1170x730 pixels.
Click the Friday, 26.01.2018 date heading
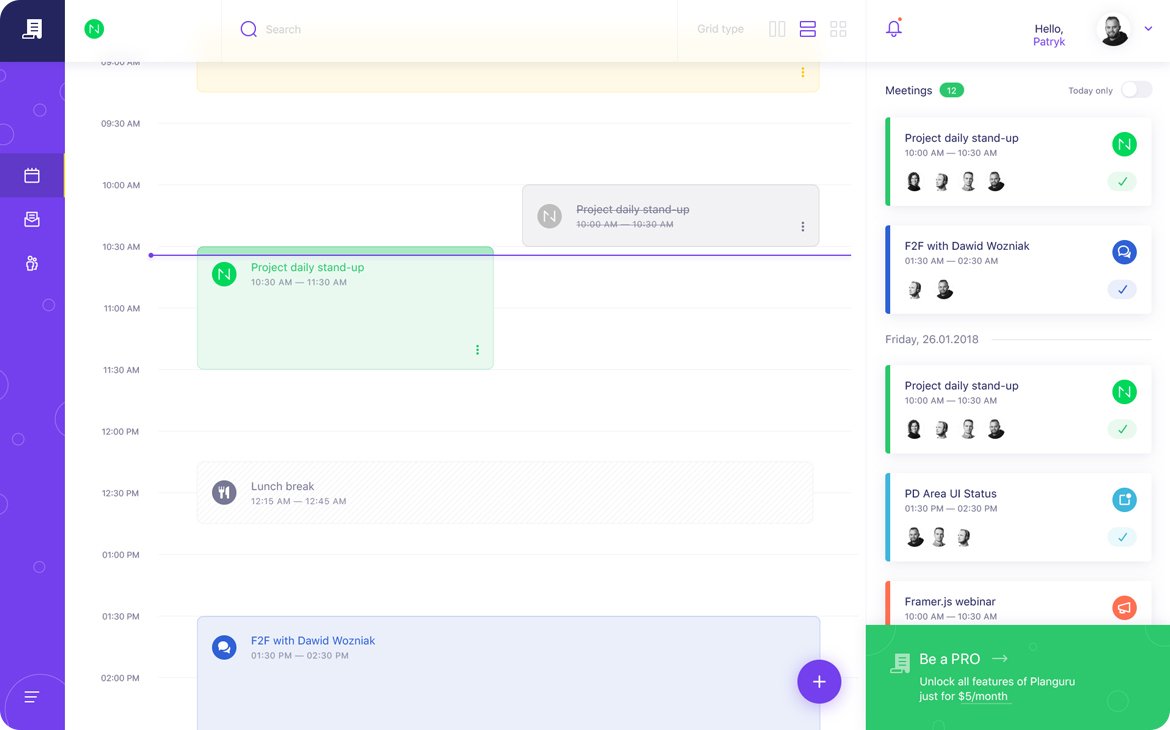pyautogui.click(x=931, y=339)
